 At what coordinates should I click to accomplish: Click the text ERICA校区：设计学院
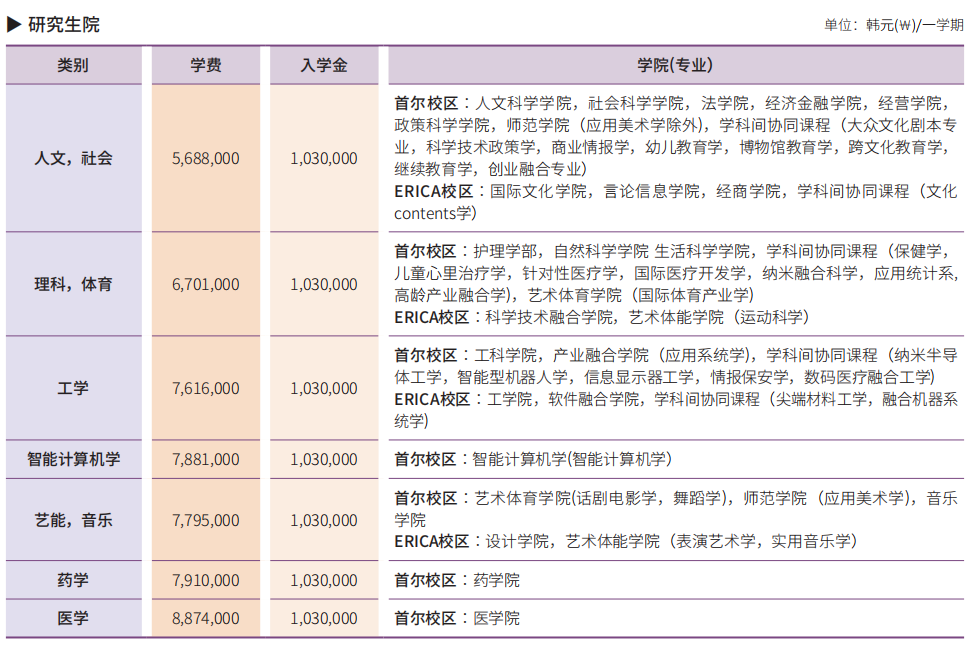[471, 542]
